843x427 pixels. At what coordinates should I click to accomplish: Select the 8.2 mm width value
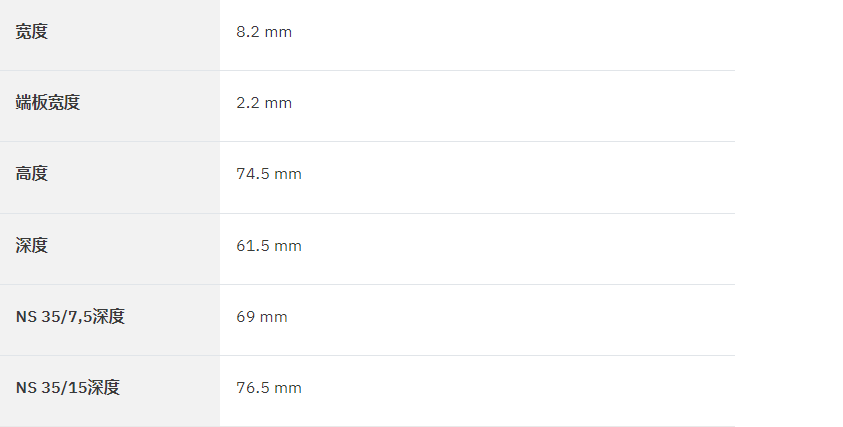(264, 32)
